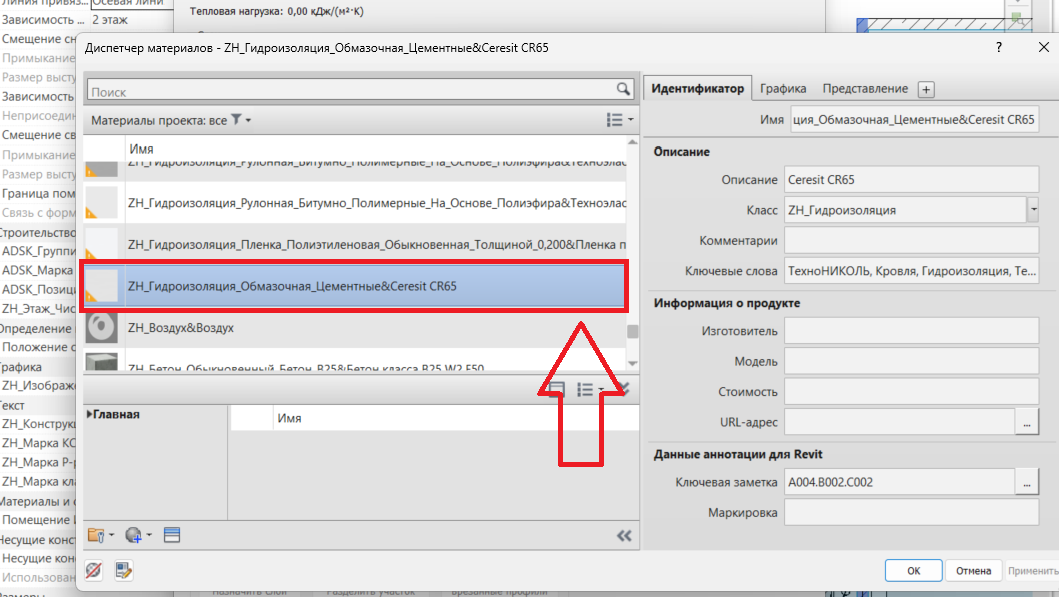The width and height of the screenshot is (1059, 597).
Task: Click the help question mark icon
Action: pos(998,47)
